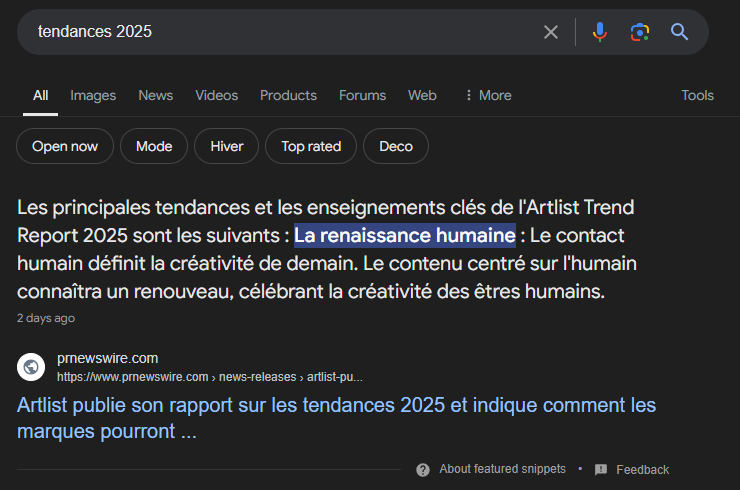Start voice search with the microphone icon
Image resolution: width=740 pixels, height=490 pixels.
click(x=600, y=32)
